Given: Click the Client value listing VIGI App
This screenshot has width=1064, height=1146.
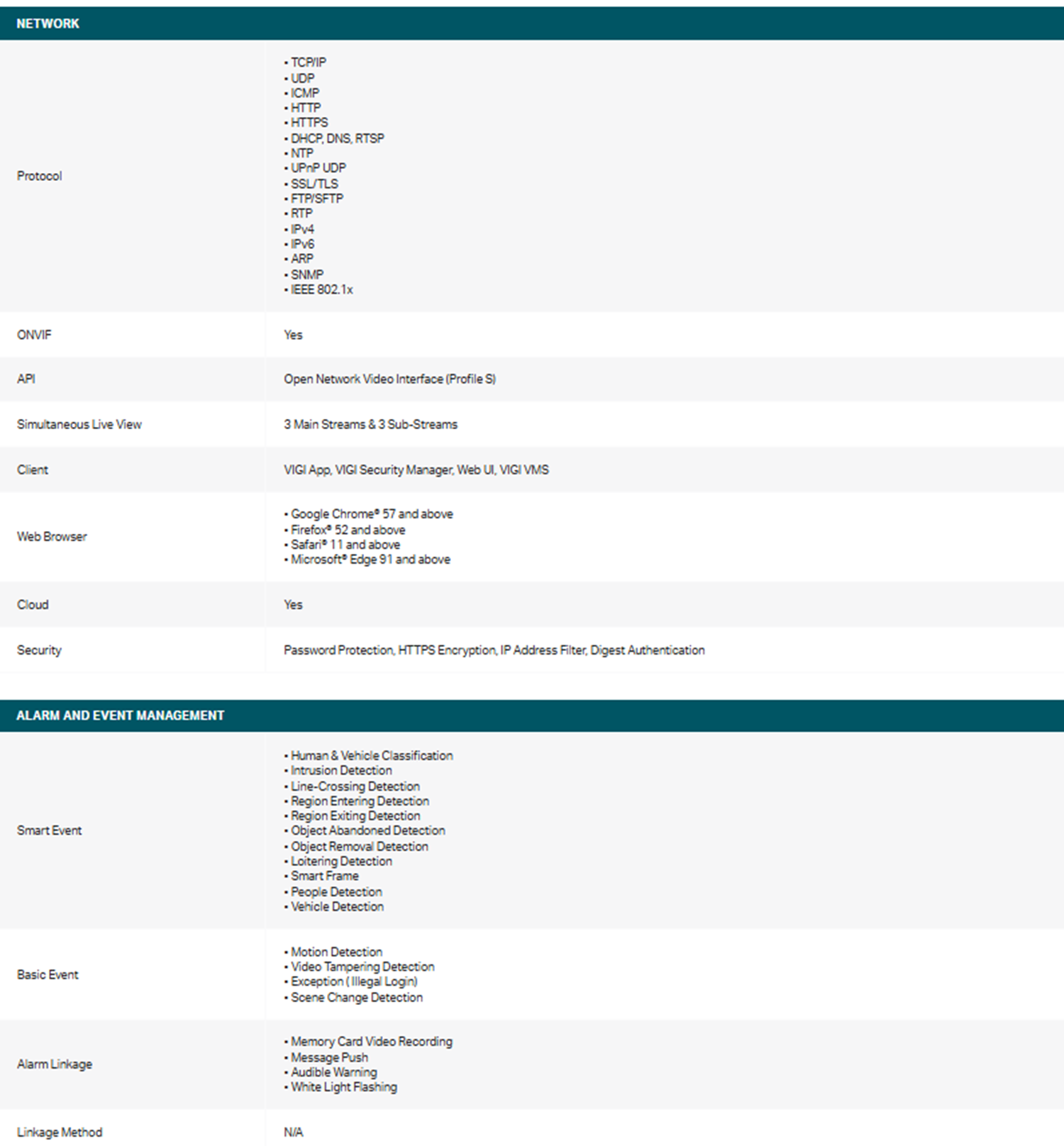Looking at the screenshot, I should click(x=416, y=469).
